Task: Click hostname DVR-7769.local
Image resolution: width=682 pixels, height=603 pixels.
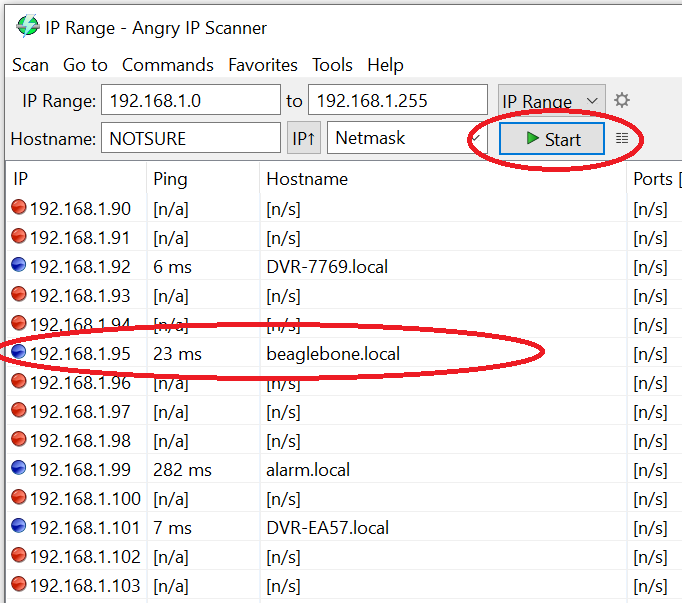Action: coord(327,267)
